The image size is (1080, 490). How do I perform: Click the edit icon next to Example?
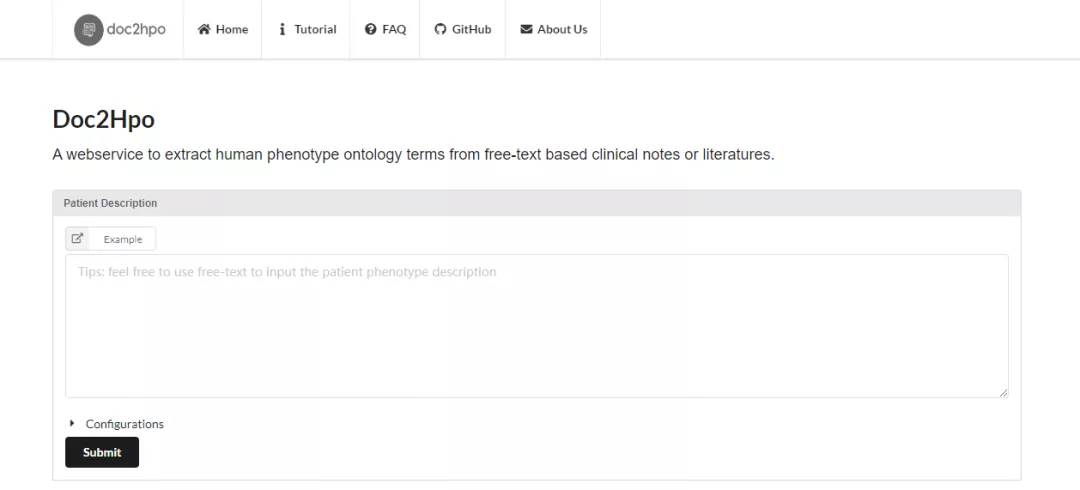point(78,239)
